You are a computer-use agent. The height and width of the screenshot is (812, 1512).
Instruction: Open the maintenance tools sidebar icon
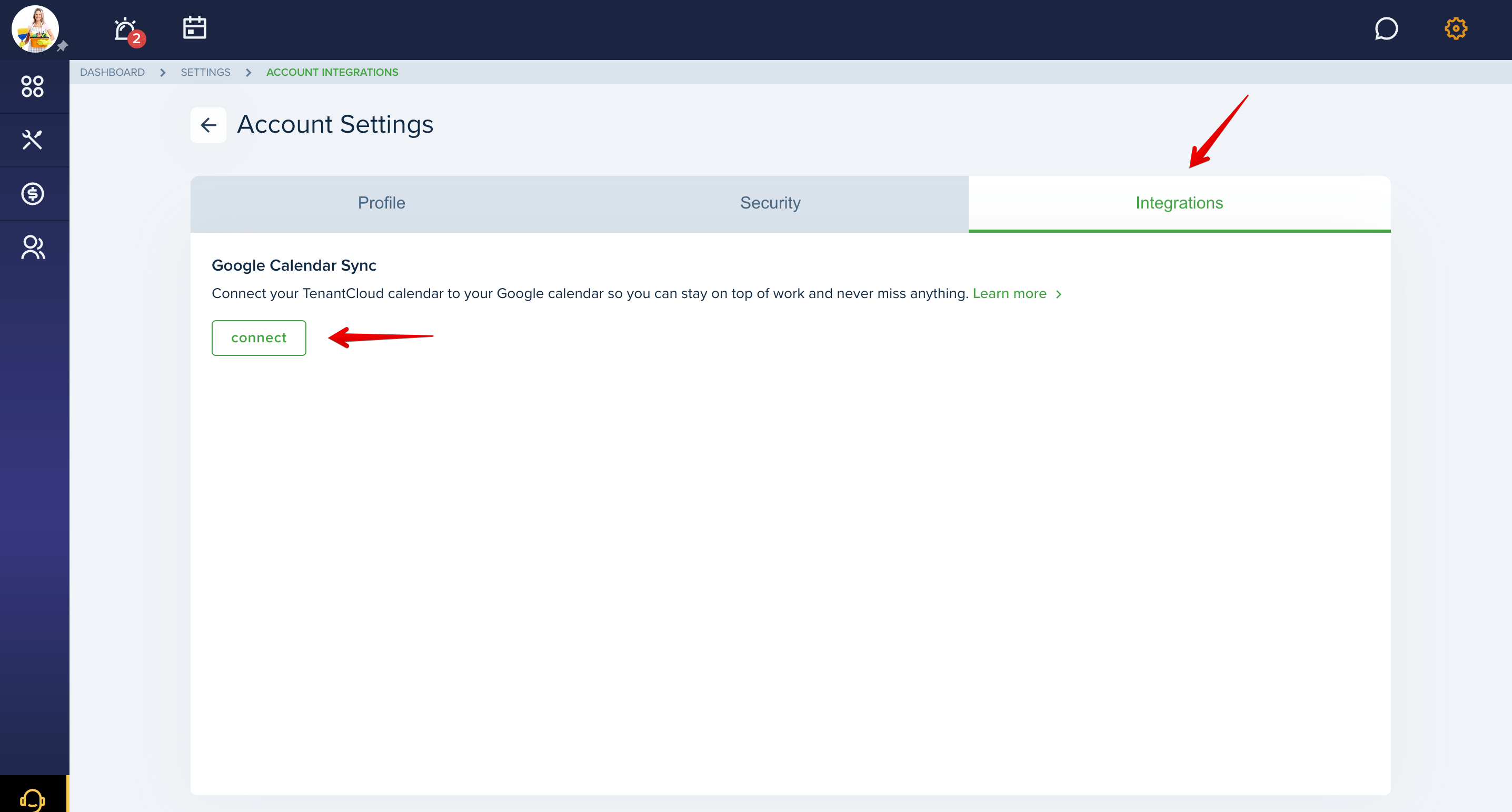coord(32,140)
